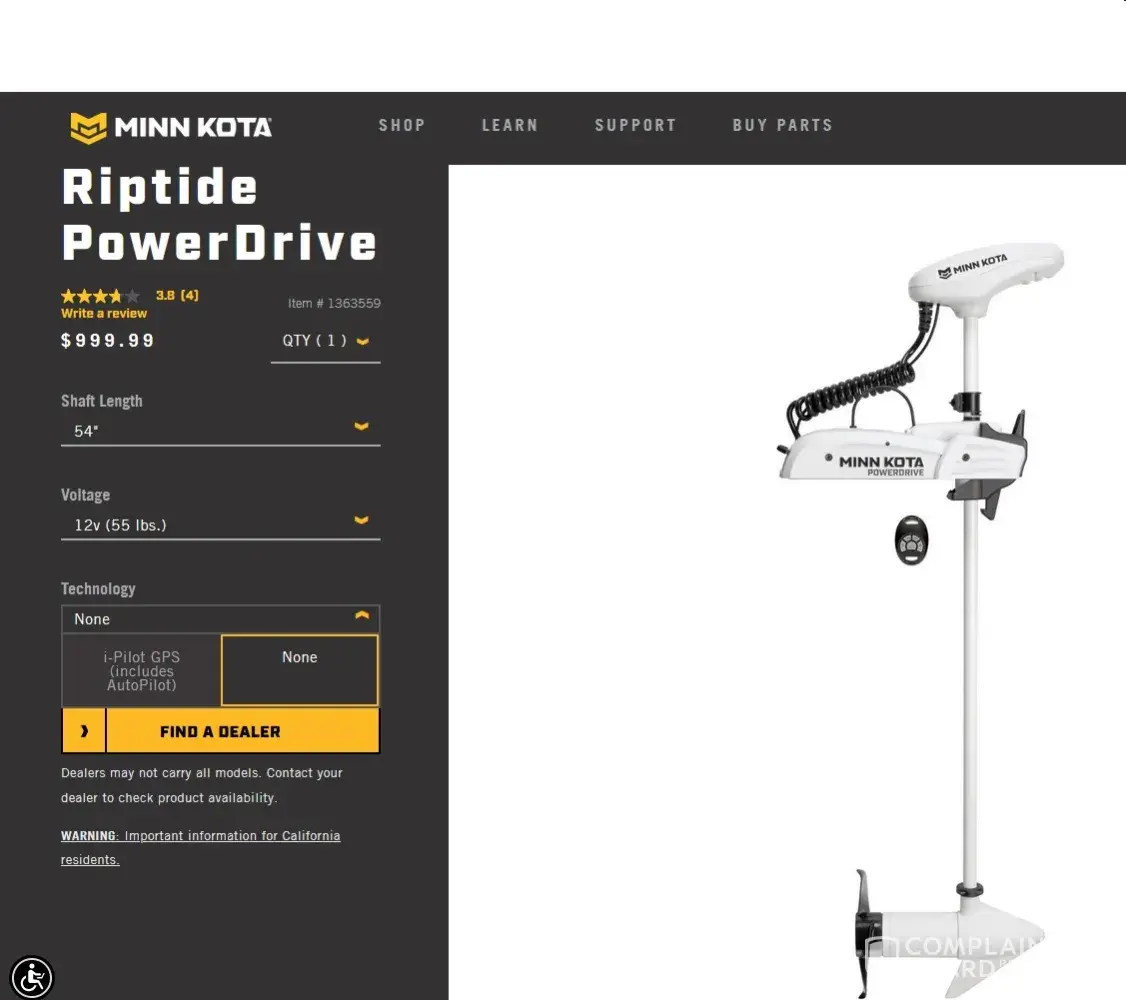Click the Minn Kota logo

[x=171, y=127]
